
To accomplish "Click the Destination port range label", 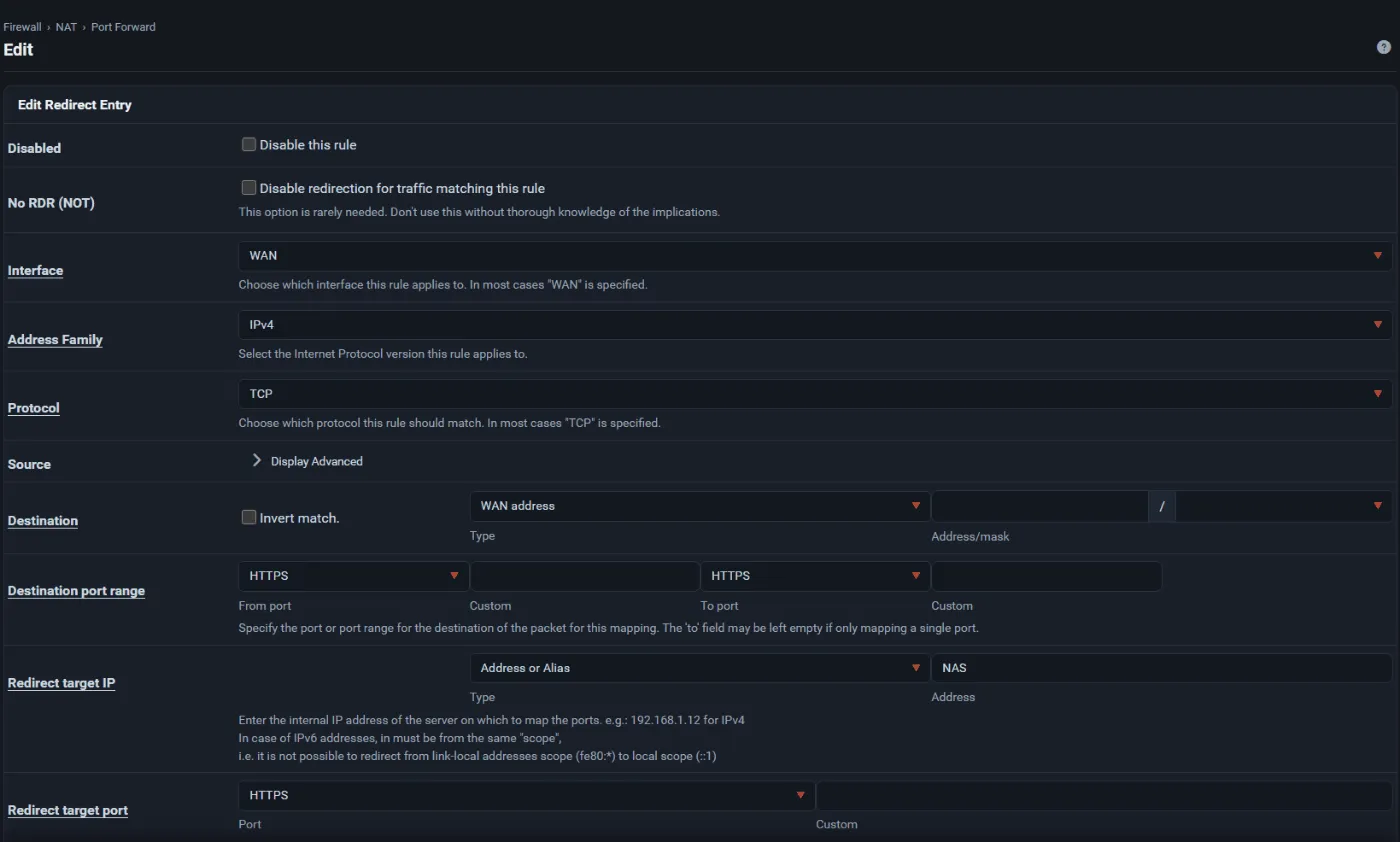I will tap(76, 591).
